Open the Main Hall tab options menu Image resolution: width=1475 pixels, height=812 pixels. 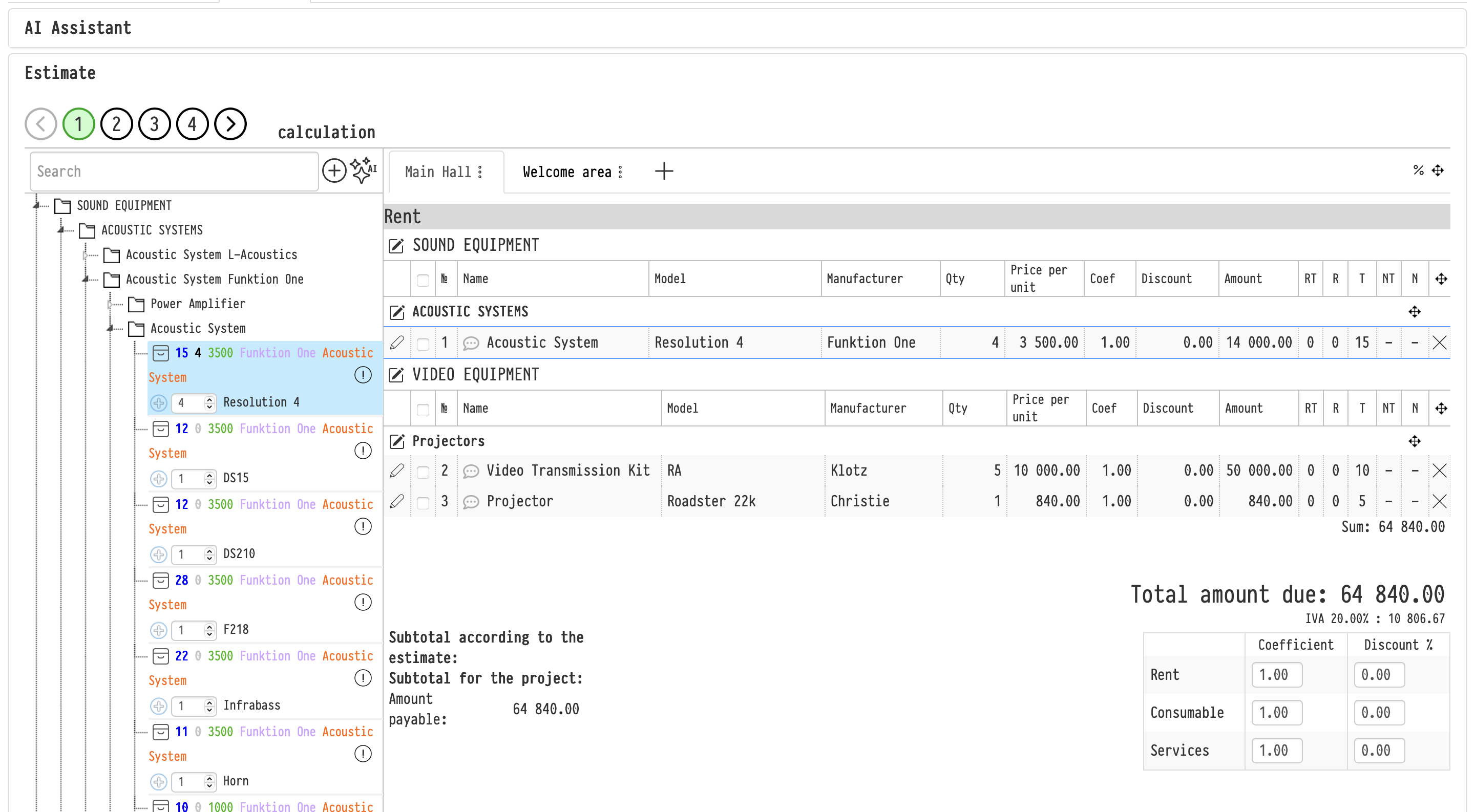pos(480,172)
